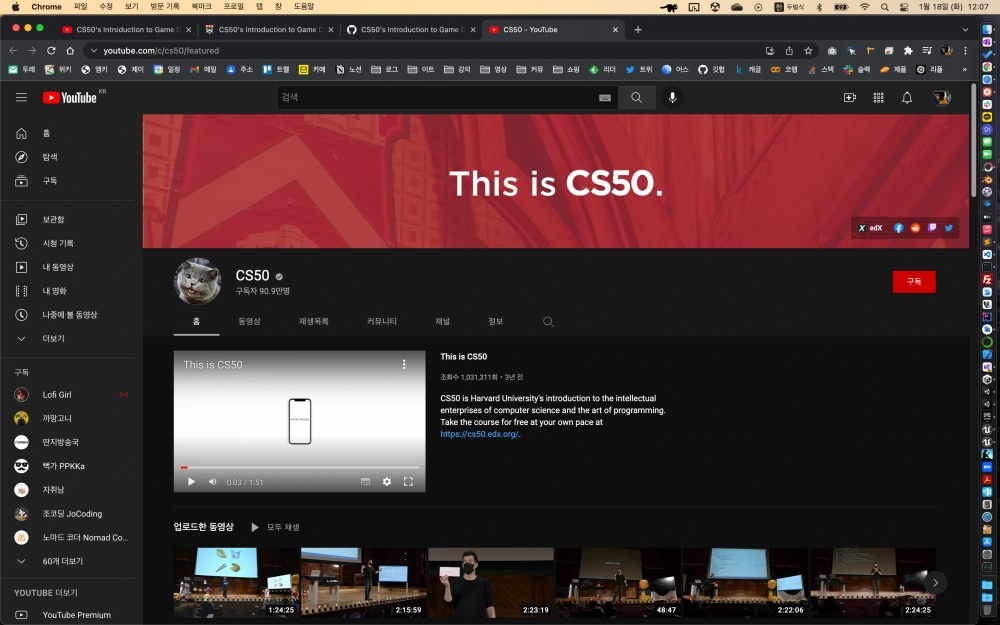The width and height of the screenshot is (1000, 625).
Task: Open the 방문 기록 menu in menu bar
Action: pyautogui.click(x=165, y=6)
